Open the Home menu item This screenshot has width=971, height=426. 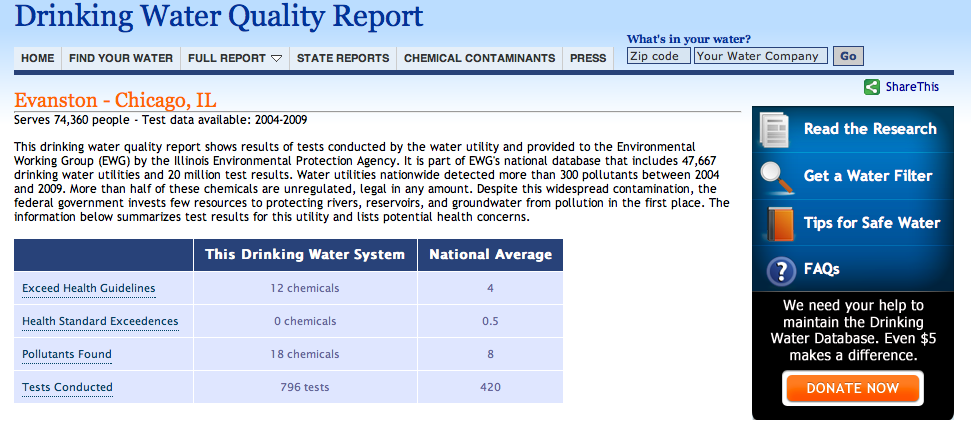tap(38, 58)
